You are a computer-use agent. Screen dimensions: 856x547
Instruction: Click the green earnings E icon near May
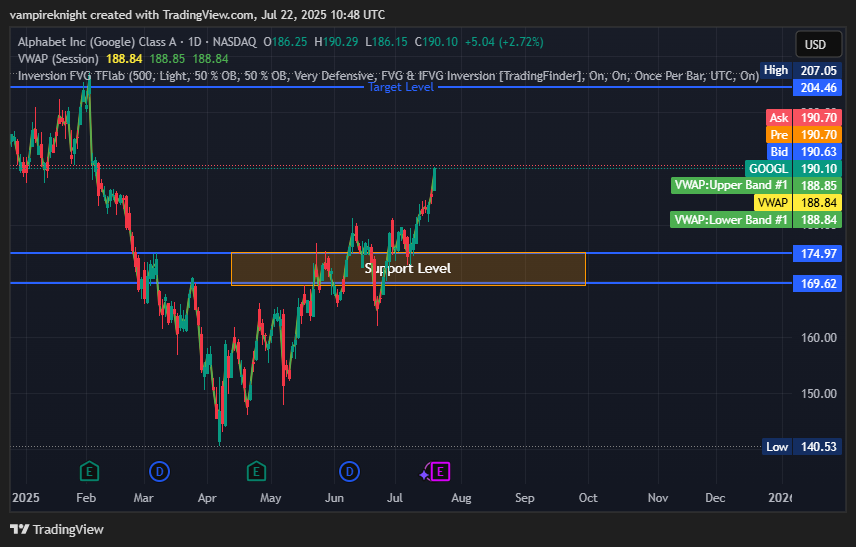[256, 471]
